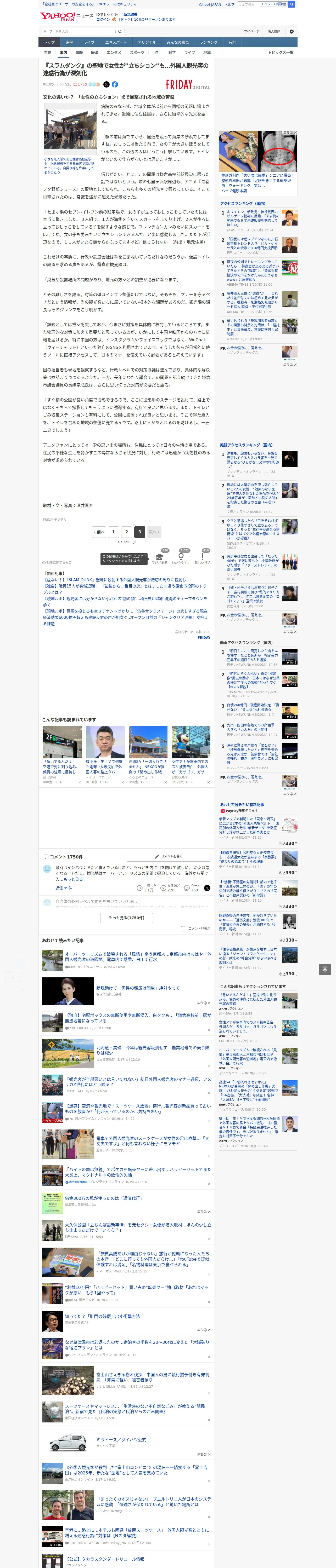The width and height of the screenshot is (336, 1568).
Task: Share the article on X (Twitter)
Action: pyautogui.click(x=106, y=85)
